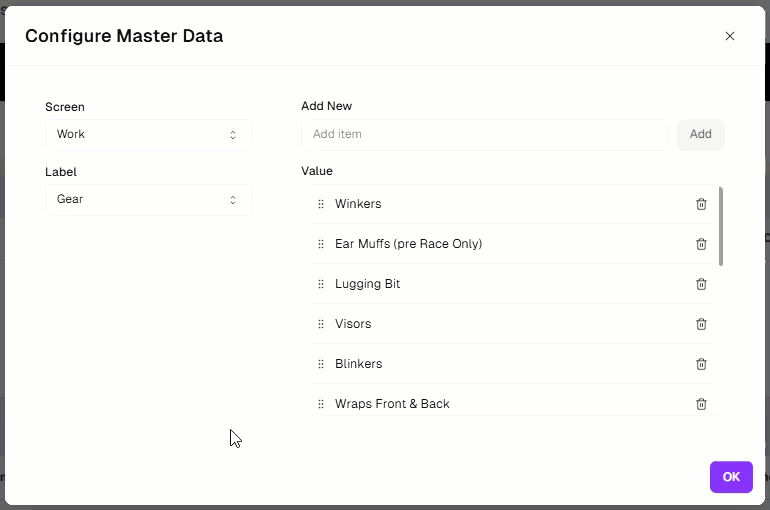Remove the Lugging Bit item
Screen dimensions: 770x510
(x=701, y=284)
